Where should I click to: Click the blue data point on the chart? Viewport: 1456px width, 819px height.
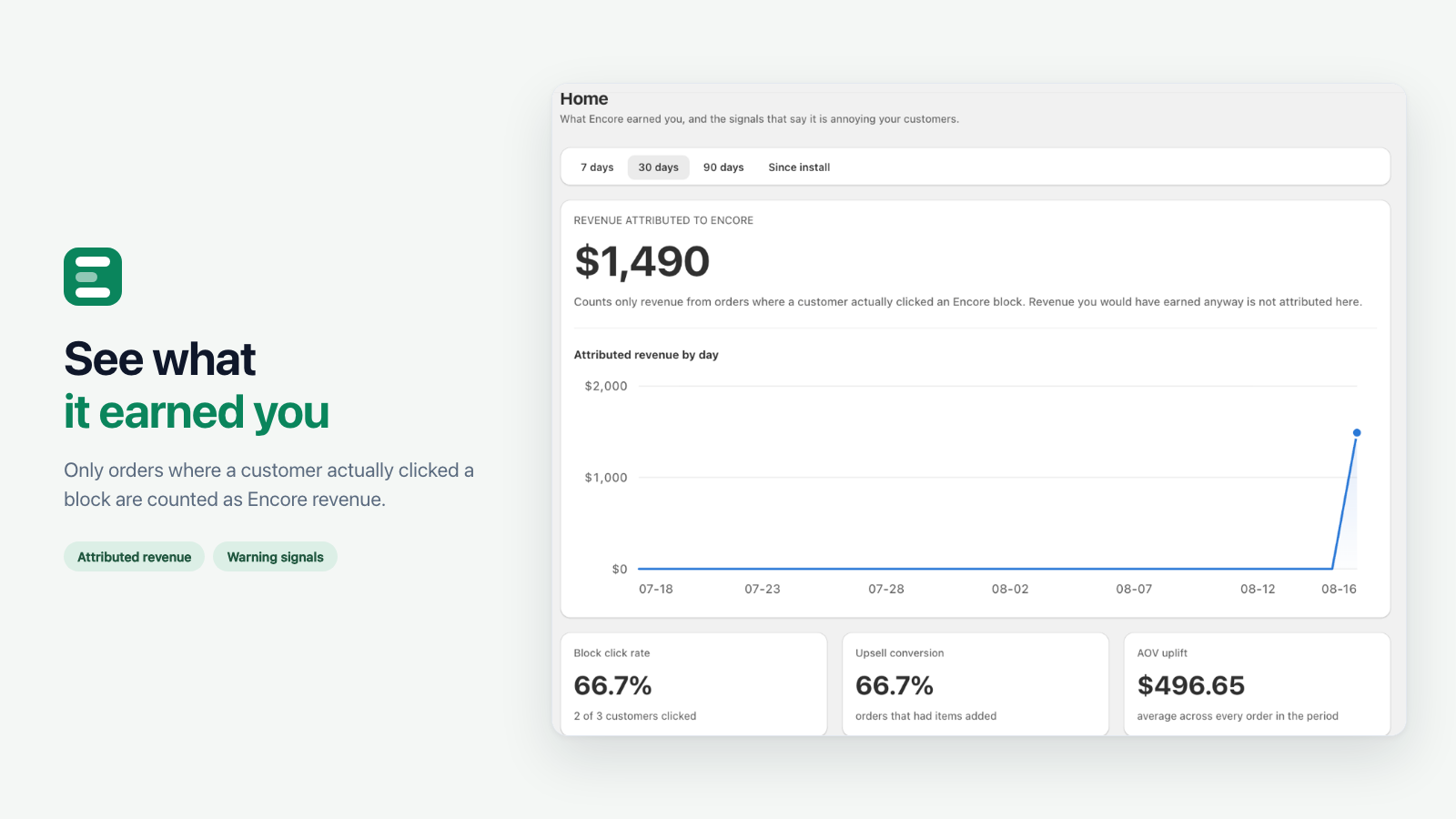pyautogui.click(x=1357, y=433)
